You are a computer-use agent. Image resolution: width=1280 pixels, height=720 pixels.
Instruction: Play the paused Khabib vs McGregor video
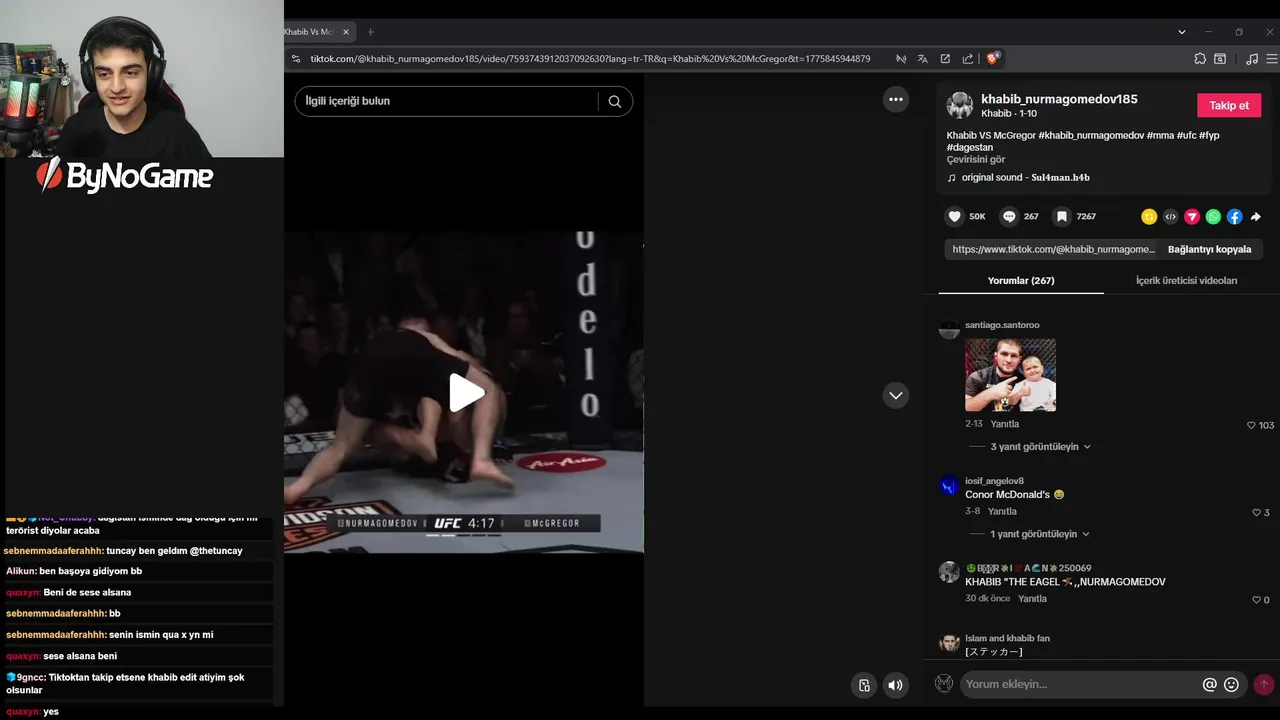[x=466, y=393]
